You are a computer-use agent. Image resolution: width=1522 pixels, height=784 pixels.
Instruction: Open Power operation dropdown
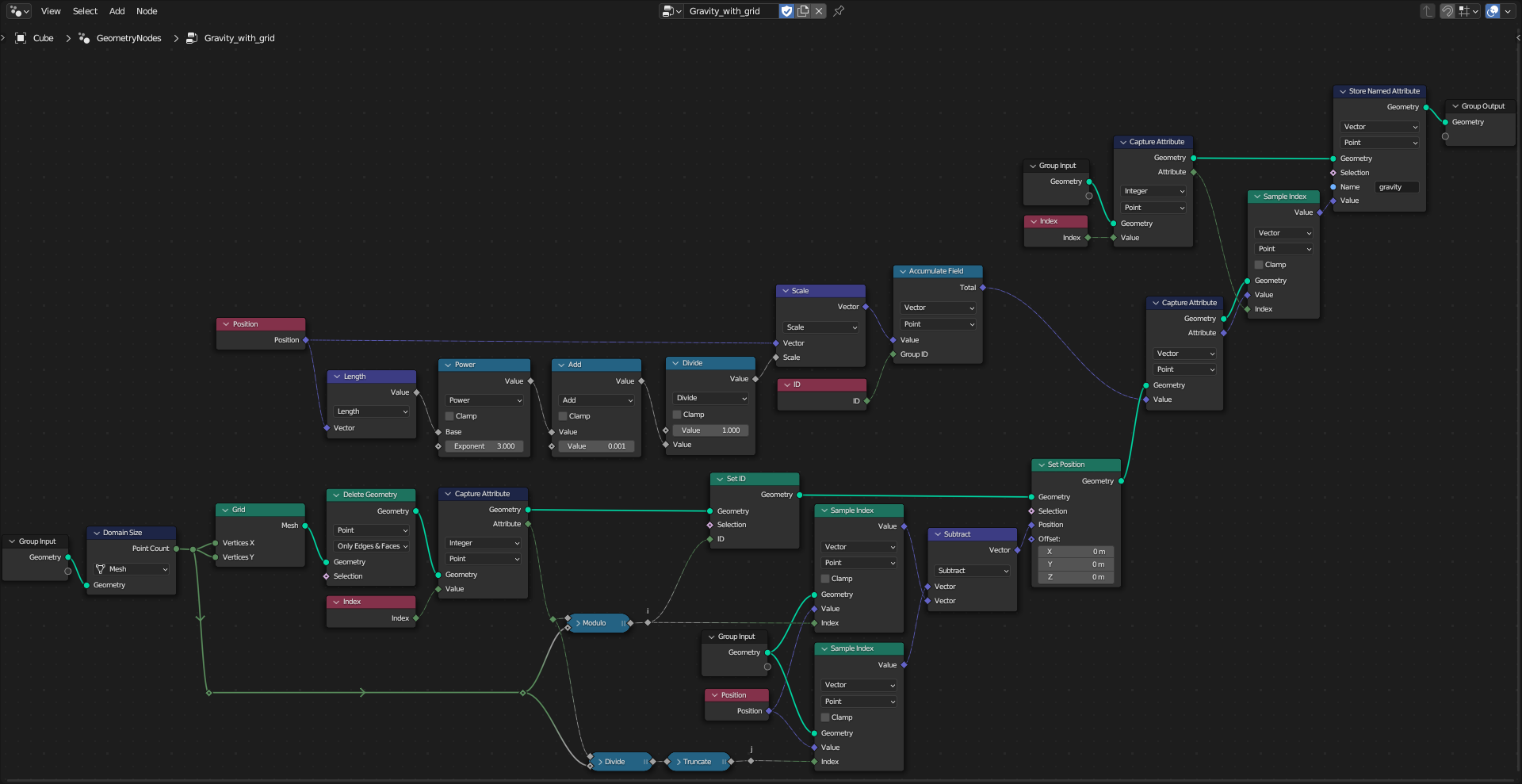(x=484, y=400)
